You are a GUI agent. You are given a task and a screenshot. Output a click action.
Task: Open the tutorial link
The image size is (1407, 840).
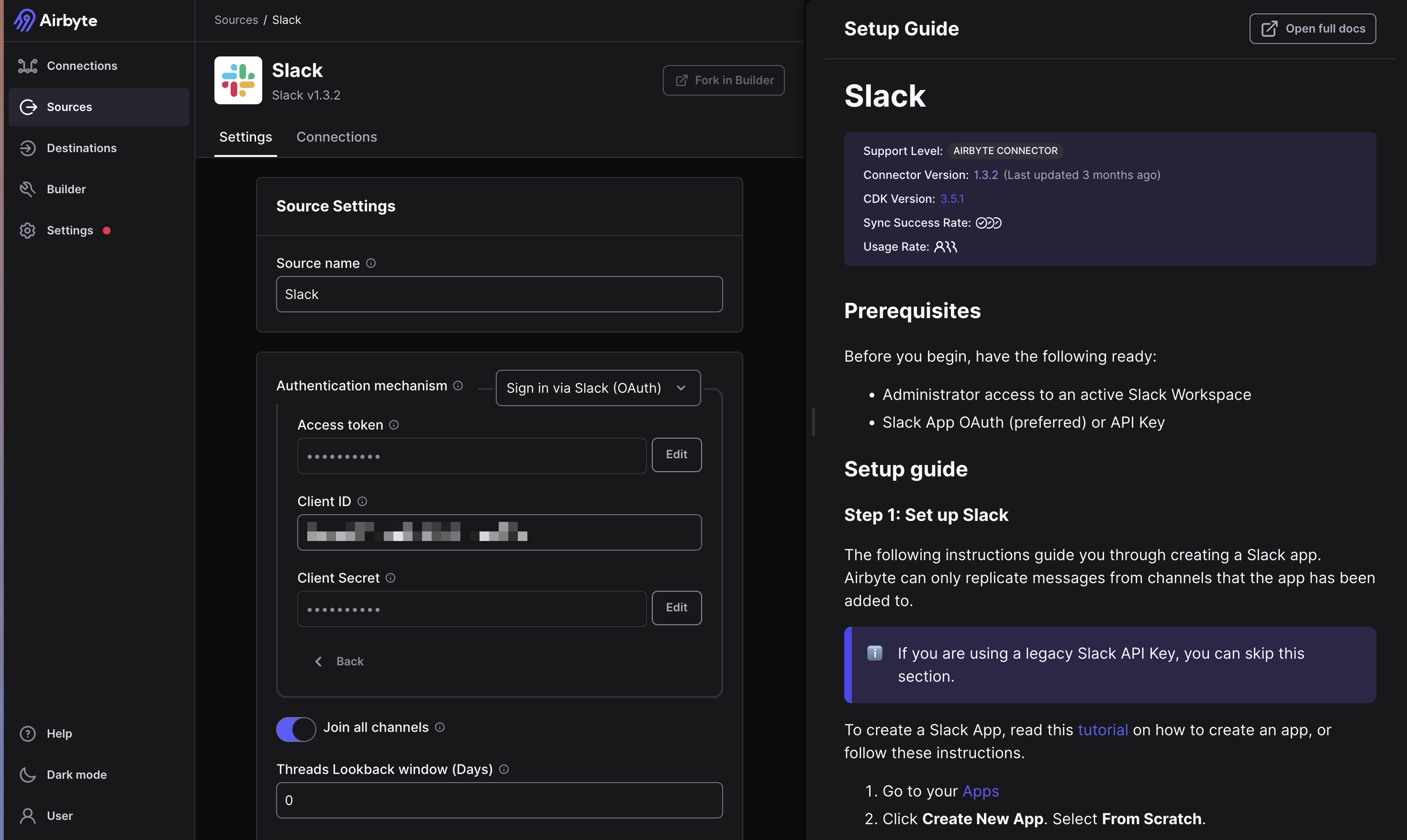(x=1102, y=730)
